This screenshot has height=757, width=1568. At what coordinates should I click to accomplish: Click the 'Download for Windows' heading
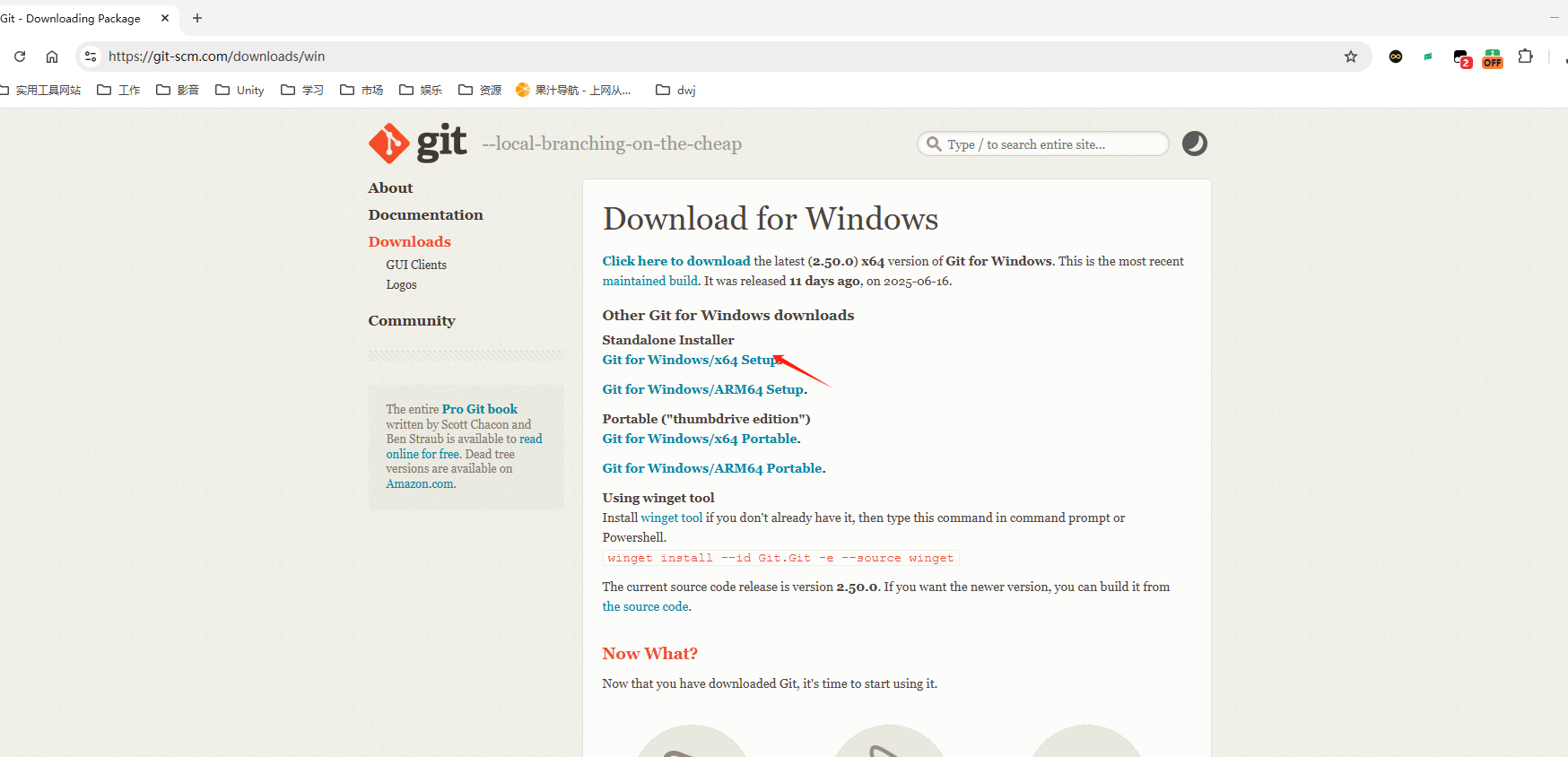point(771,219)
